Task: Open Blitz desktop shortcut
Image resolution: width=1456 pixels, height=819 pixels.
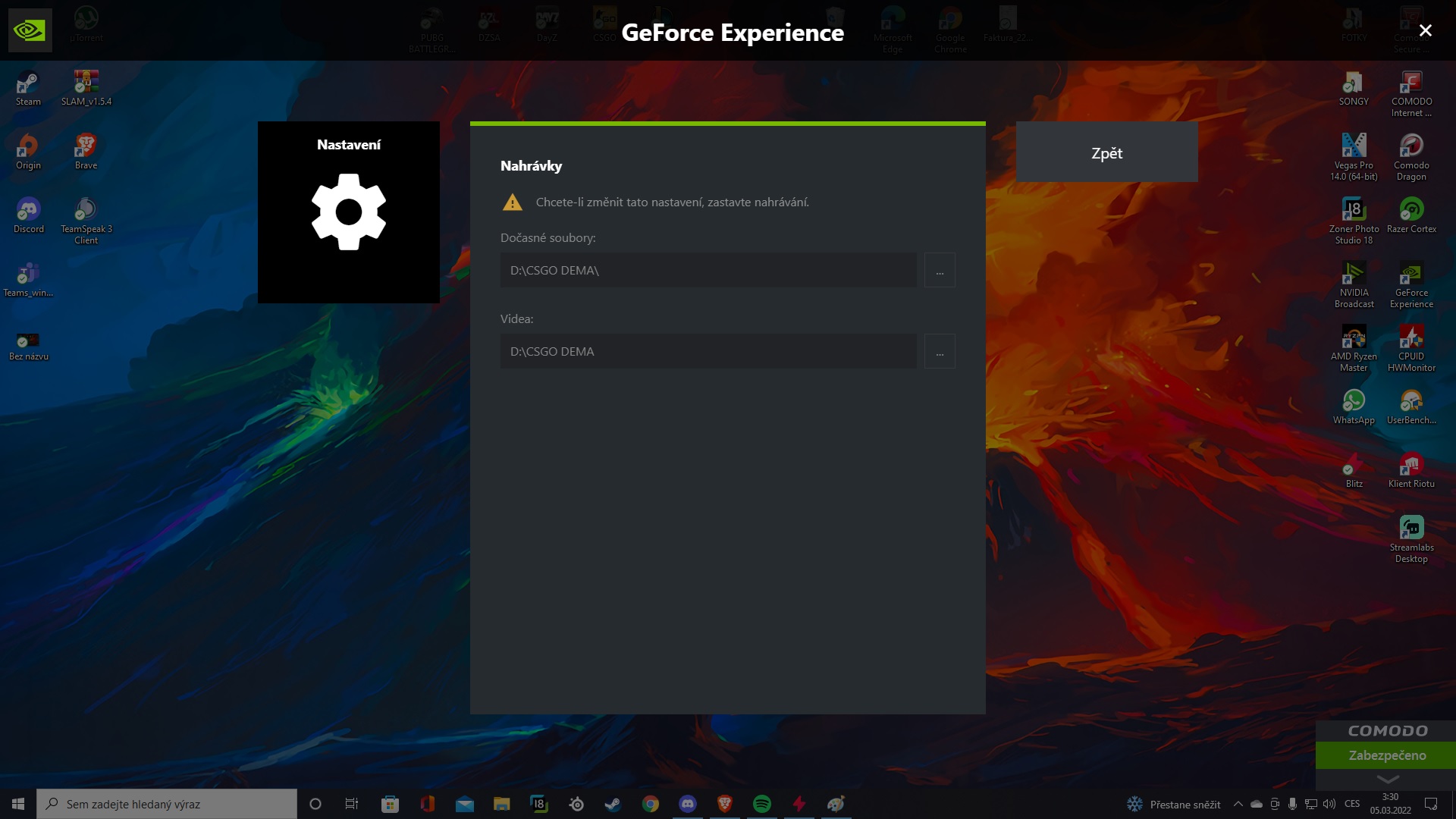Action: 1354,470
